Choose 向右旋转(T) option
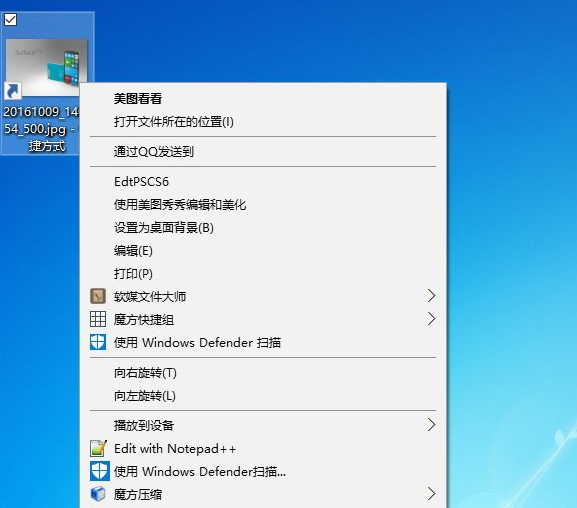The width and height of the screenshot is (577, 508). (x=145, y=373)
